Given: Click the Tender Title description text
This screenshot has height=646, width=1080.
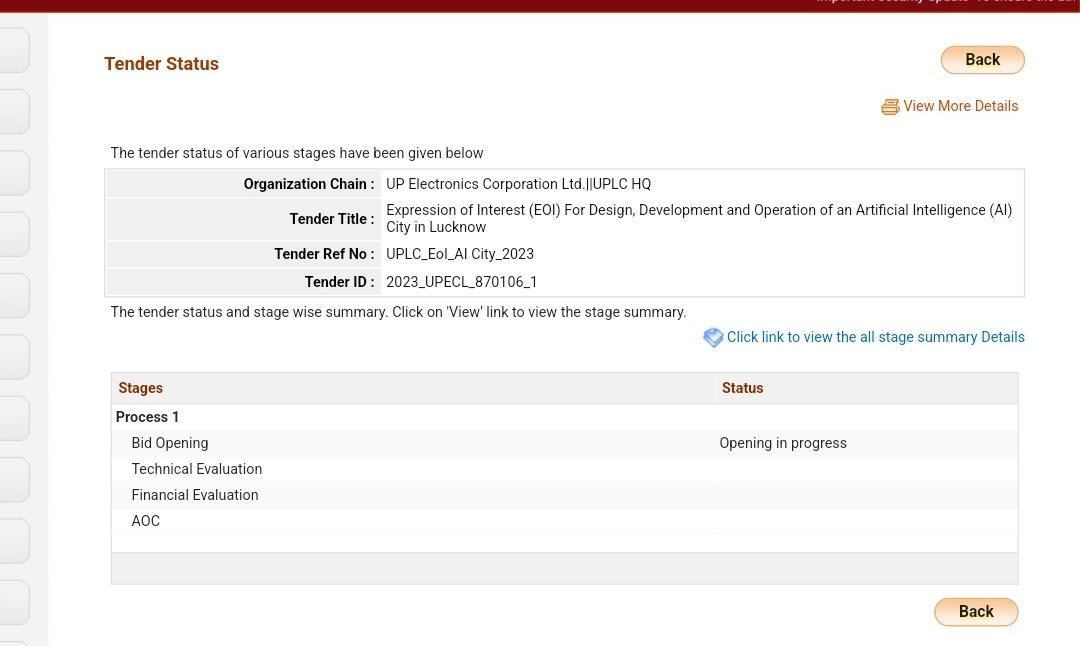Looking at the screenshot, I should click(x=698, y=218).
